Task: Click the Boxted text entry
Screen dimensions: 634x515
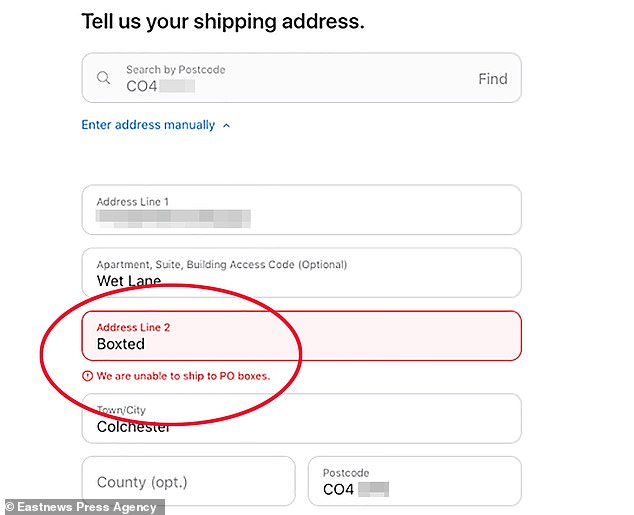Action: [x=121, y=344]
